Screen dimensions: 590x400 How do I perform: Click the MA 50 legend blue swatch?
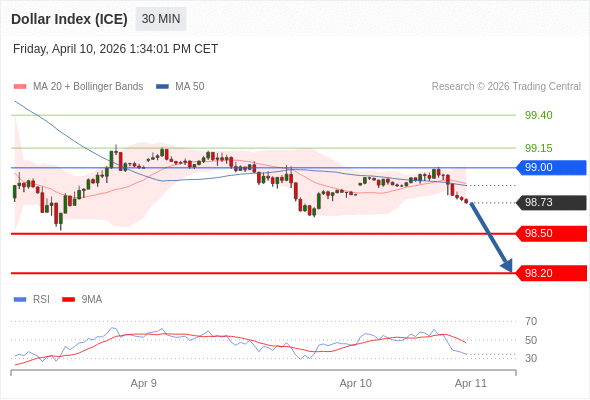click(x=162, y=87)
